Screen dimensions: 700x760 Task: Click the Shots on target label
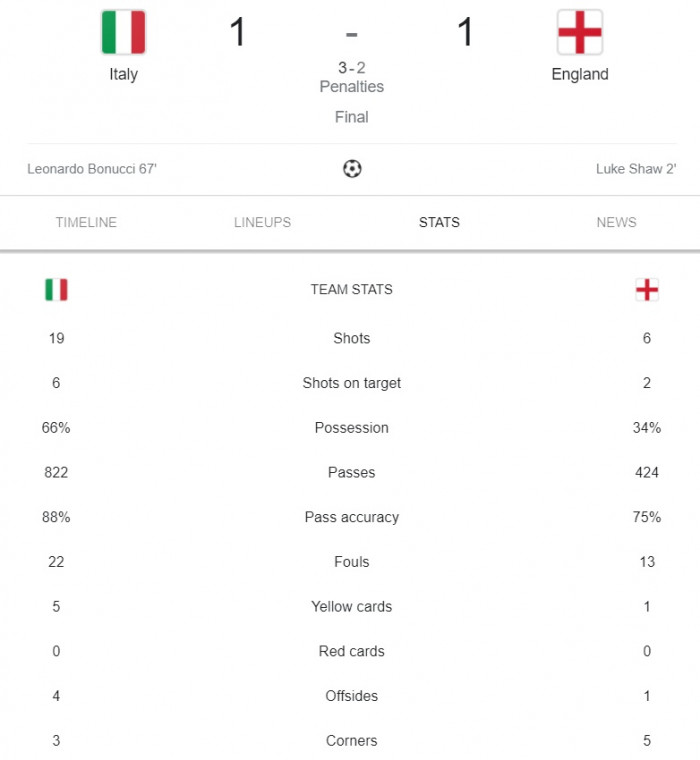pyautogui.click(x=352, y=383)
